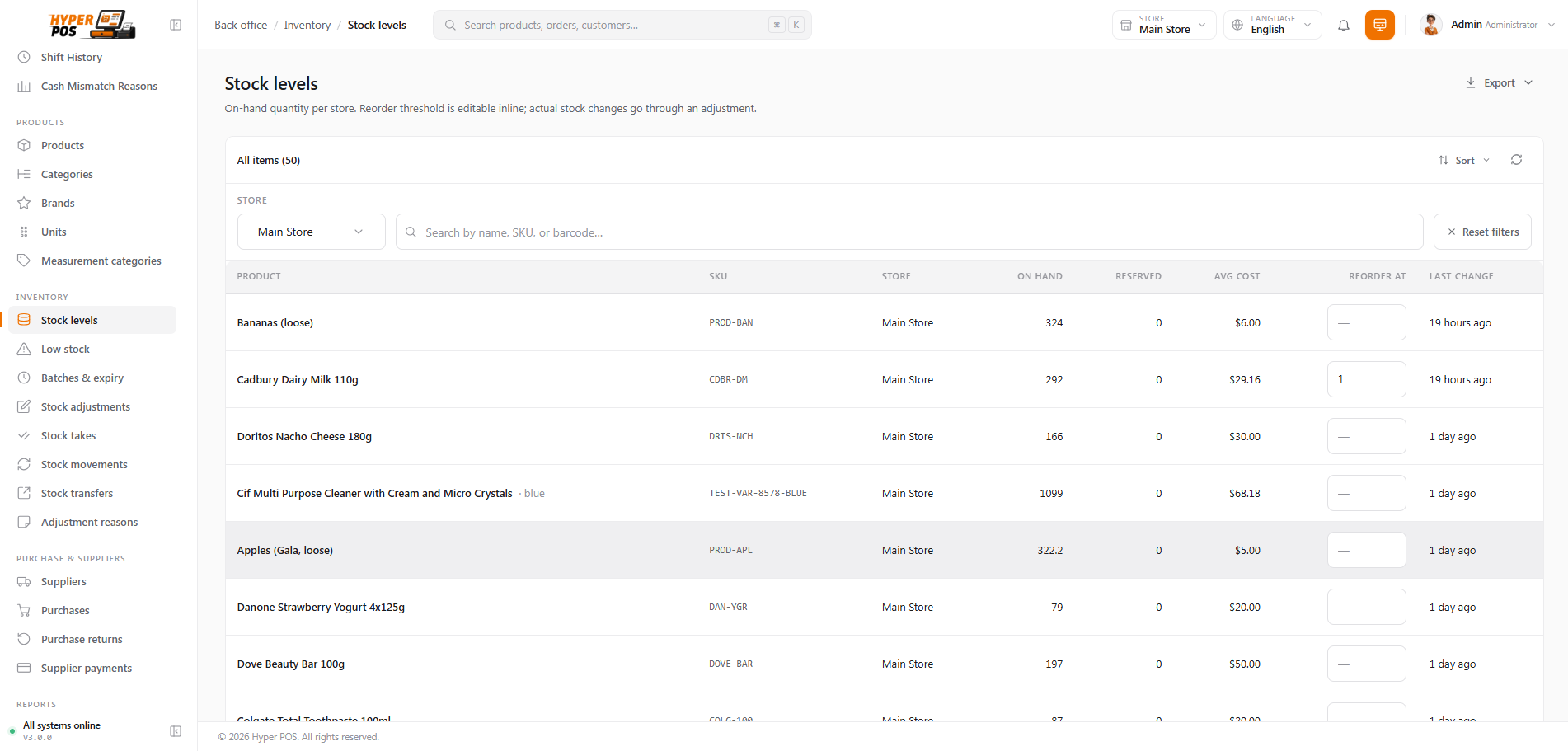Image resolution: width=1568 pixels, height=751 pixels.
Task: Edit reorder threshold for Apples (Gala, loose)
Action: coord(1366,550)
